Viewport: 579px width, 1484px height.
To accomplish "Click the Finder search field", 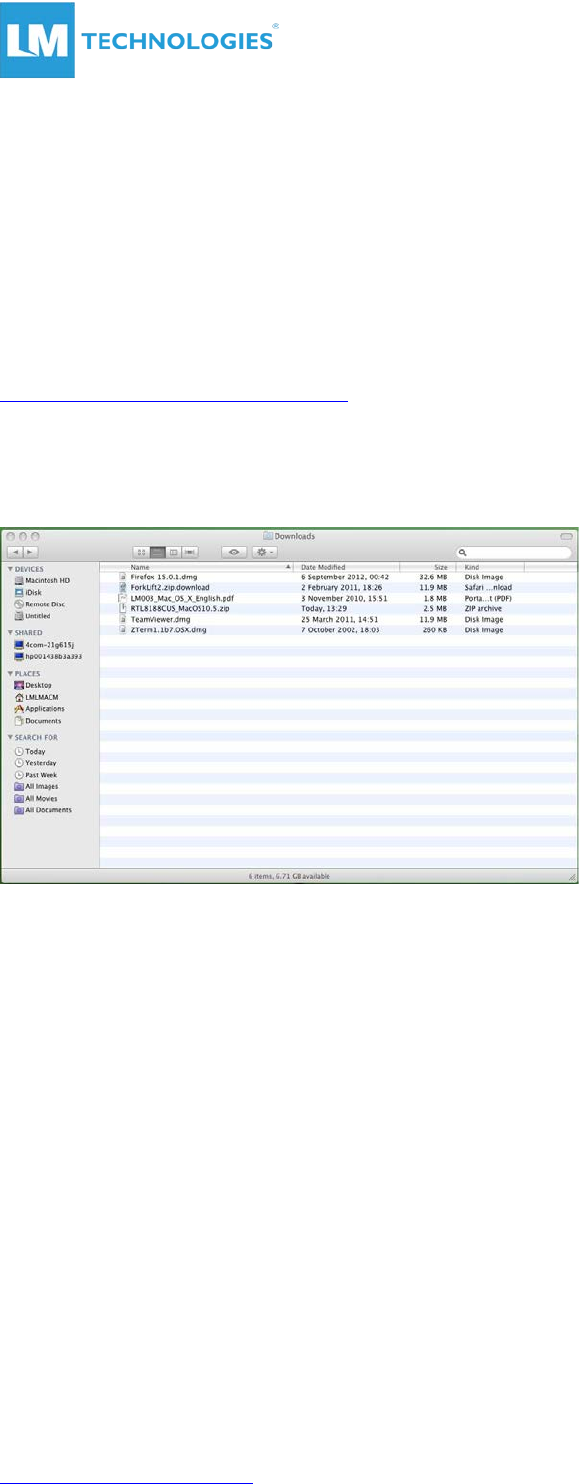I will click(x=513, y=551).
